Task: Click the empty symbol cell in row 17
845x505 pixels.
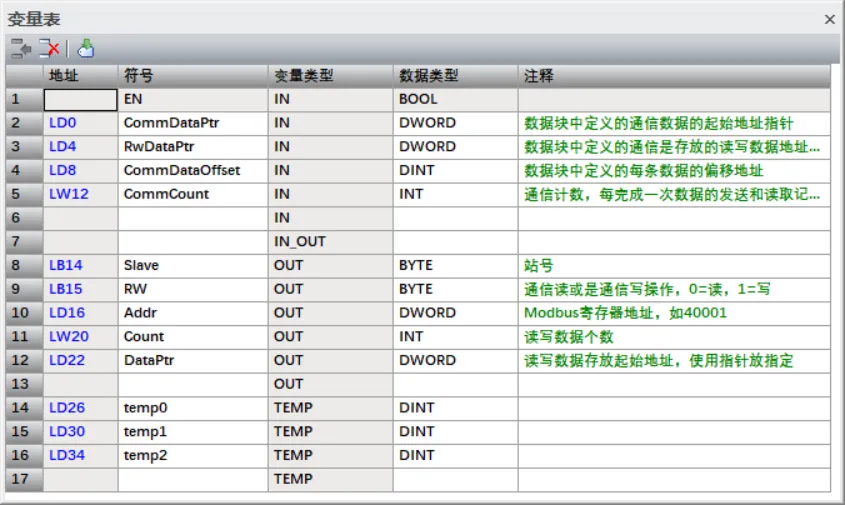Action: tap(193, 479)
